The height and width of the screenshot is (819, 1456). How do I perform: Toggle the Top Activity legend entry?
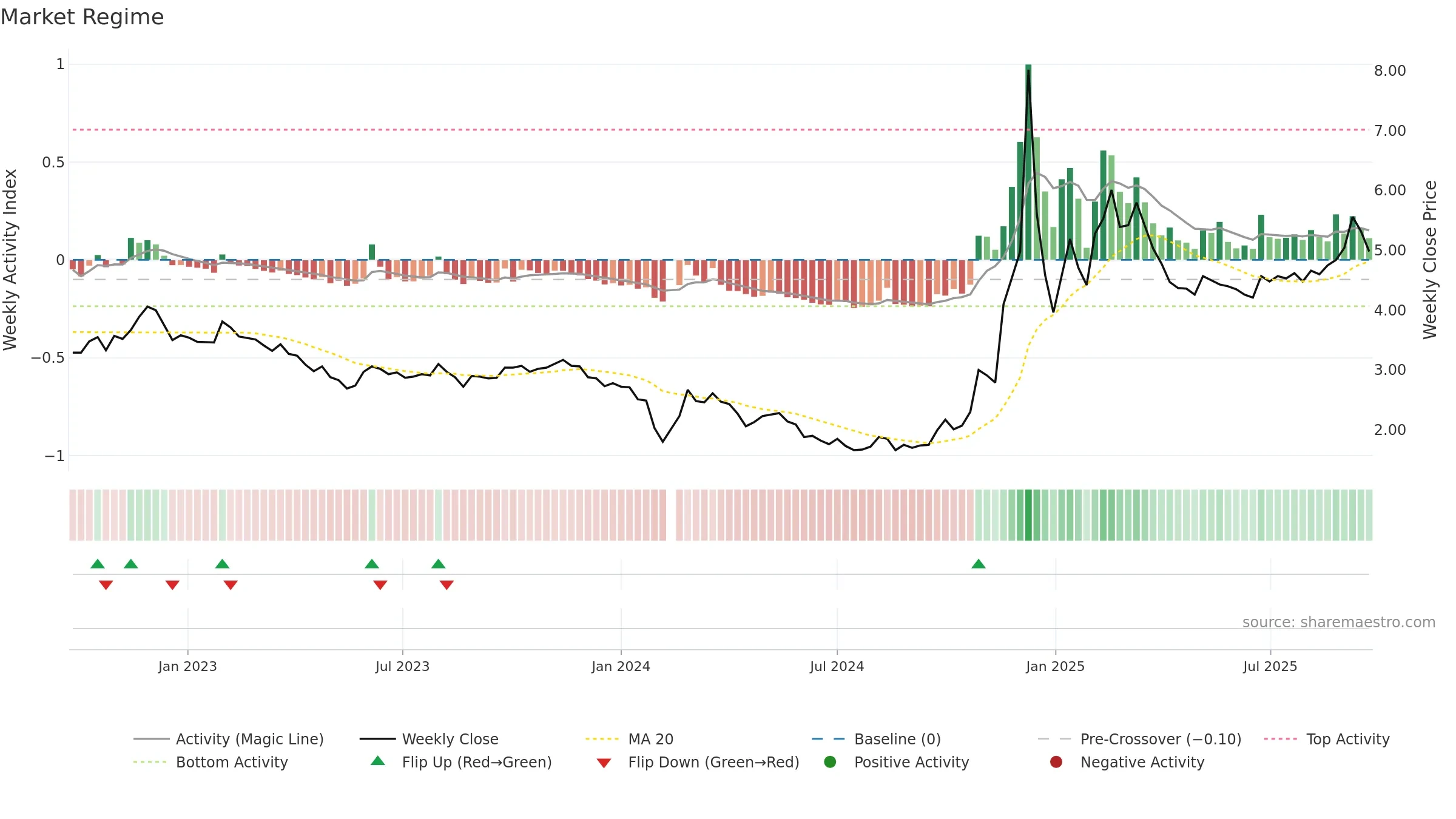pos(1326,739)
